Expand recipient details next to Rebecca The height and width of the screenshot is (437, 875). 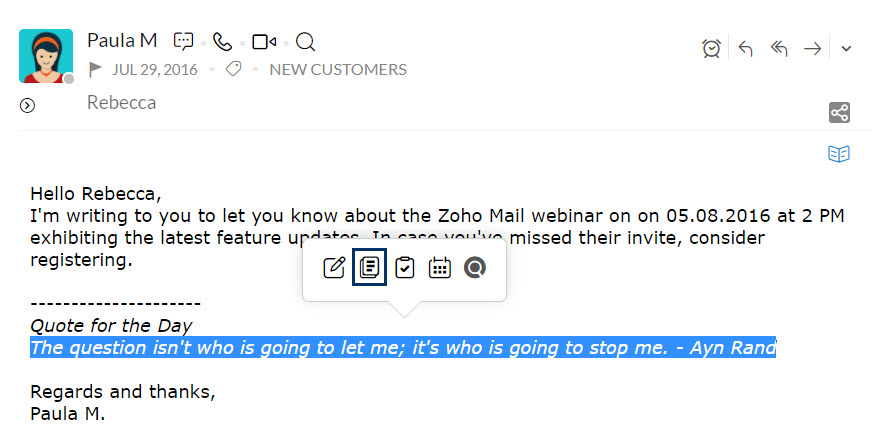coord(27,105)
